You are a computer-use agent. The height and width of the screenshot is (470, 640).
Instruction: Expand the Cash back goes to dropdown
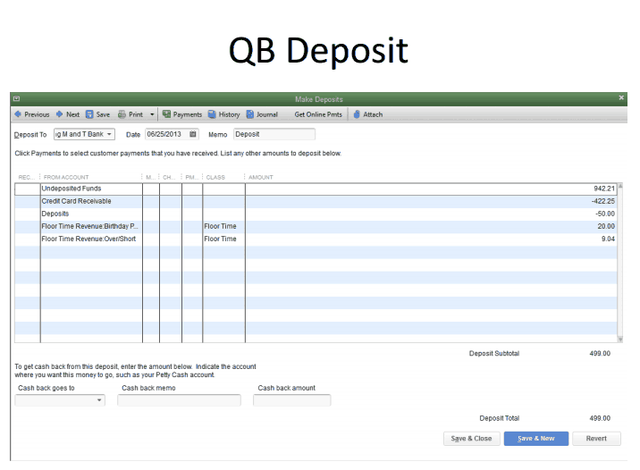tap(99, 400)
